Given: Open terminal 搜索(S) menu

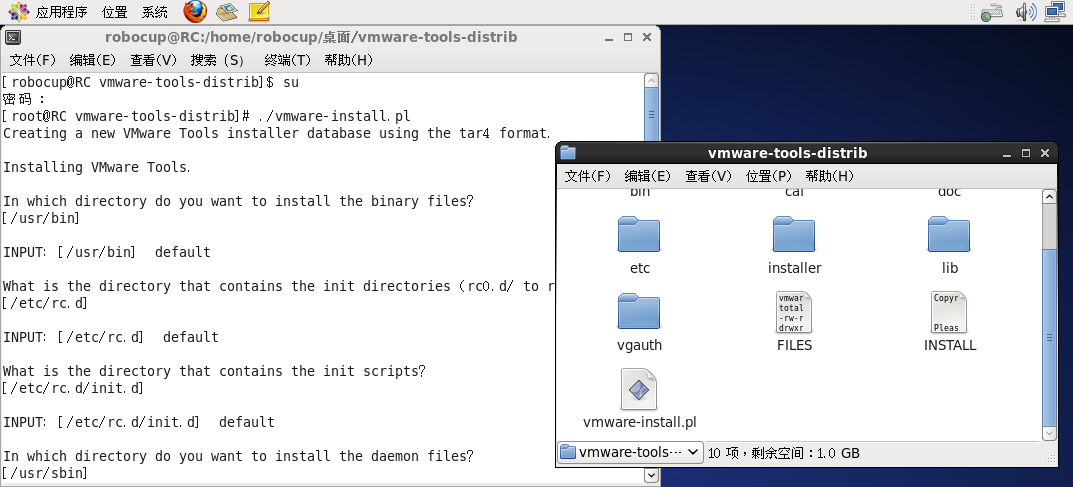Looking at the screenshot, I should tap(218, 60).
